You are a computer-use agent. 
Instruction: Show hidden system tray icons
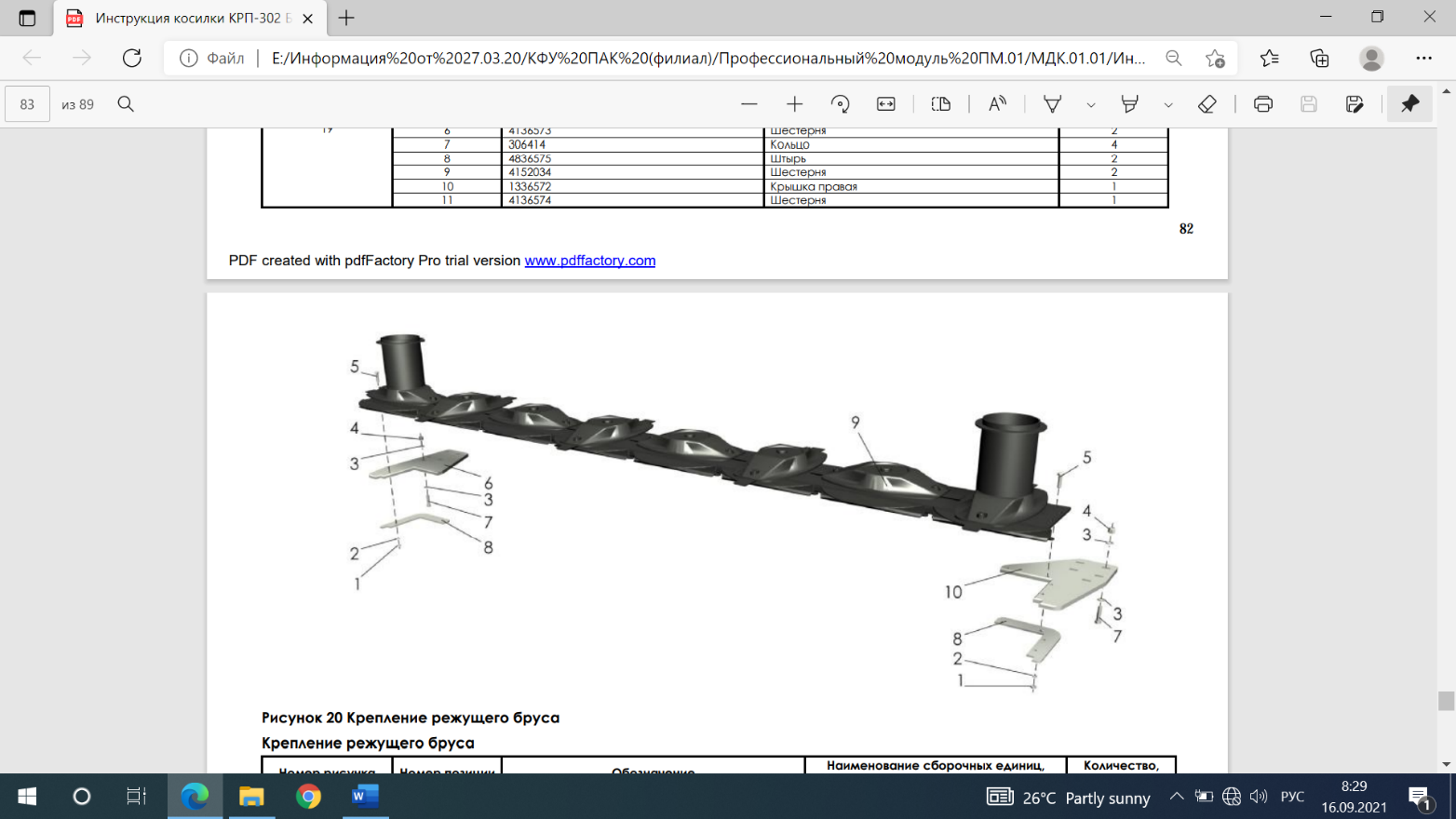click(1177, 797)
